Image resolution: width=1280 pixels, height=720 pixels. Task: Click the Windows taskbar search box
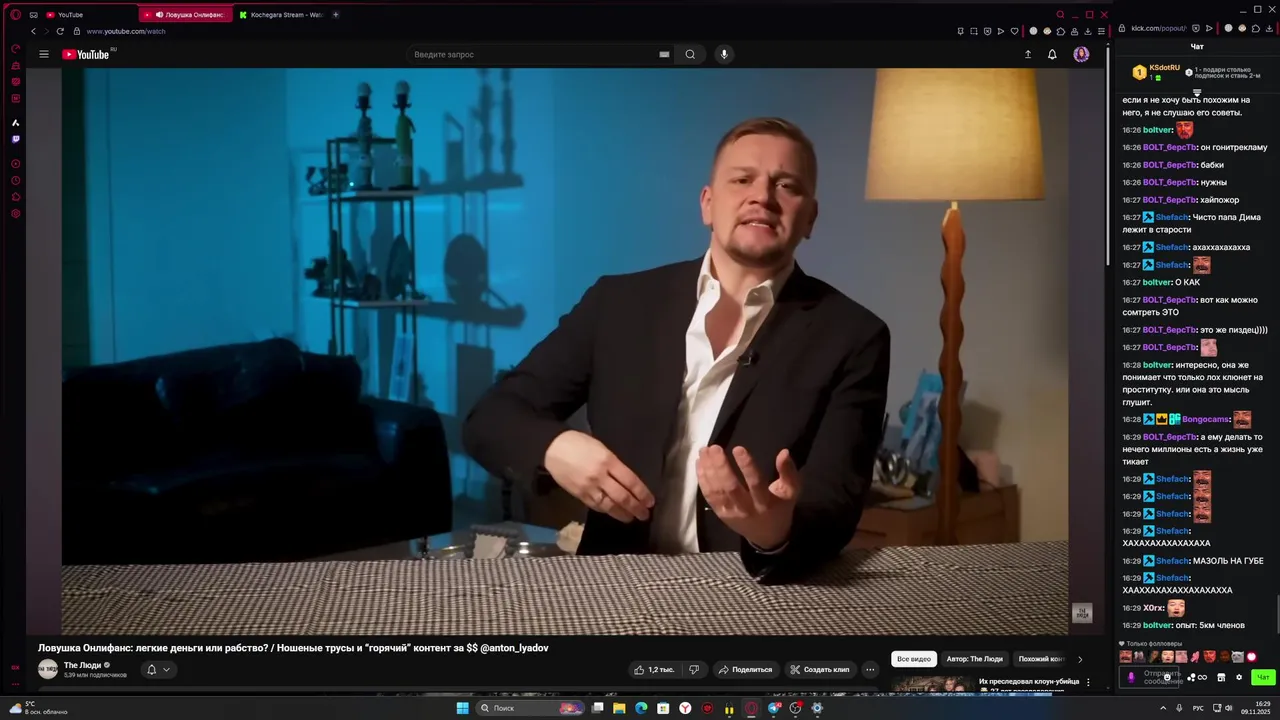(x=530, y=708)
